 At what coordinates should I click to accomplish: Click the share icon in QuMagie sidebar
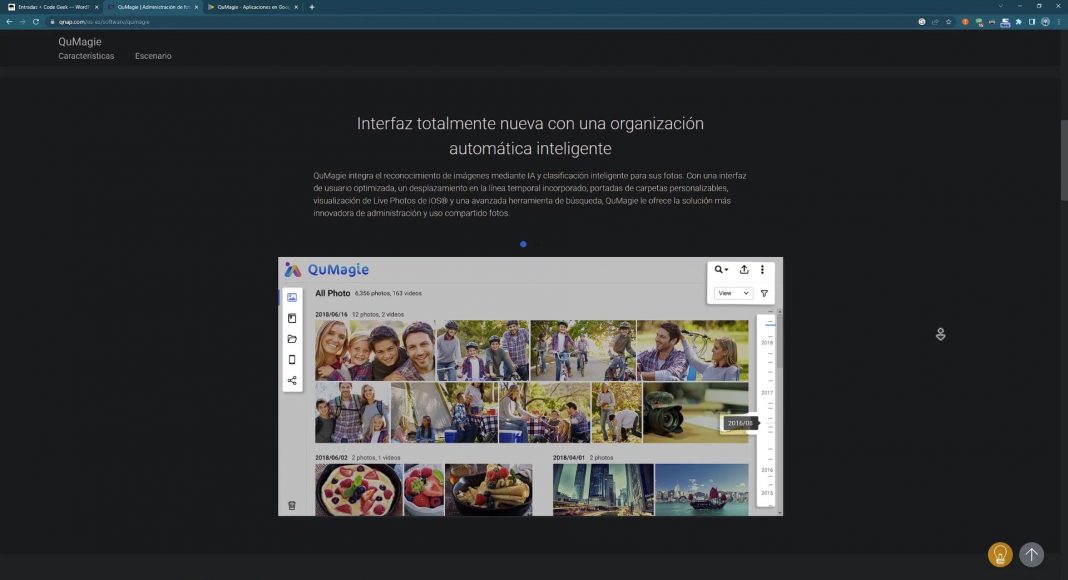tap(292, 380)
